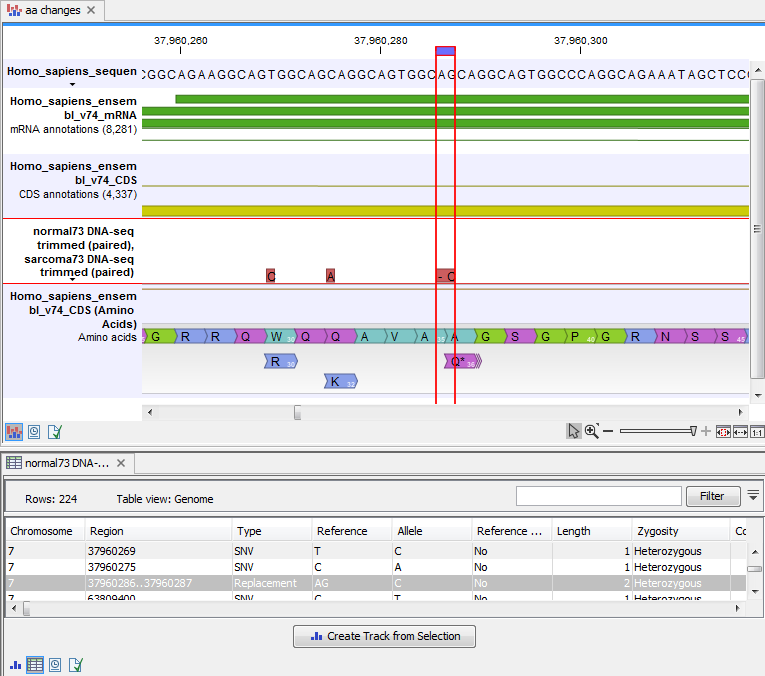
Task: Select the arrow selection mode tool
Action: [x=573, y=431]
